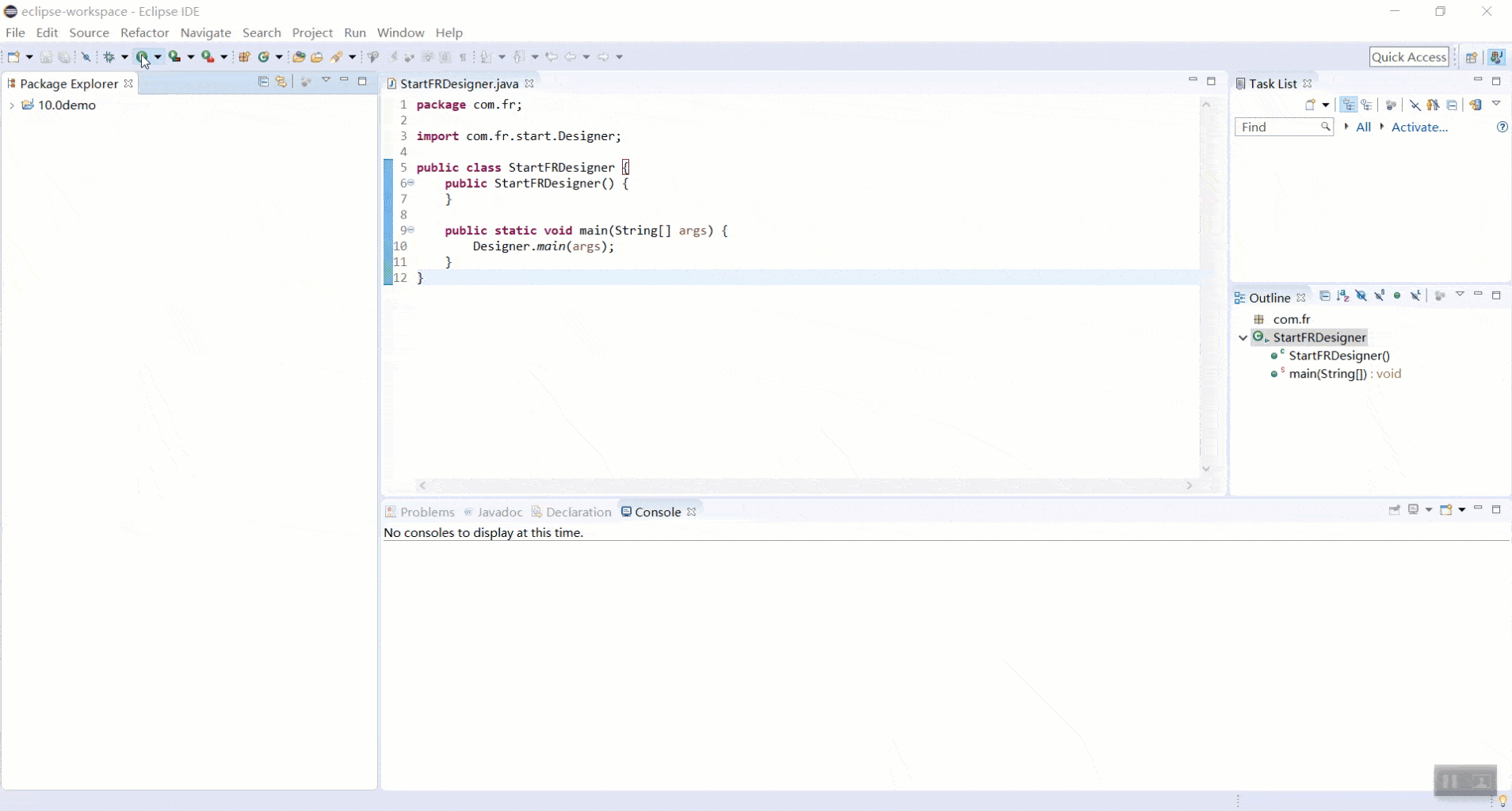Collapse the StartFRDesigner node in Outline
1512x811 pixels.
click(x=1243, y=337)
